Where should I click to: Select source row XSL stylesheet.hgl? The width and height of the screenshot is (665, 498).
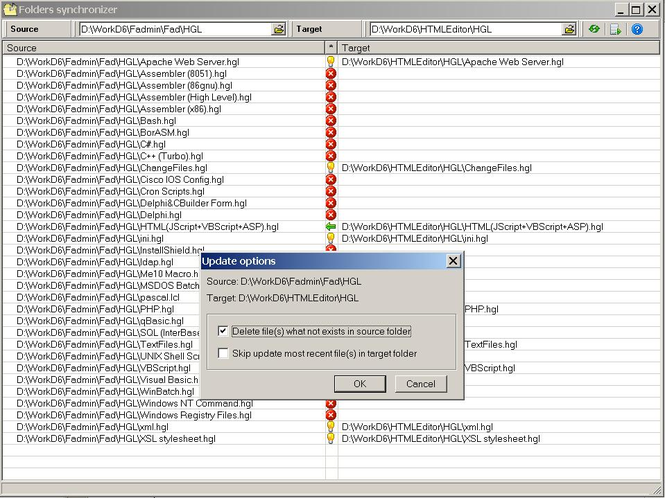tap(116, 439)
